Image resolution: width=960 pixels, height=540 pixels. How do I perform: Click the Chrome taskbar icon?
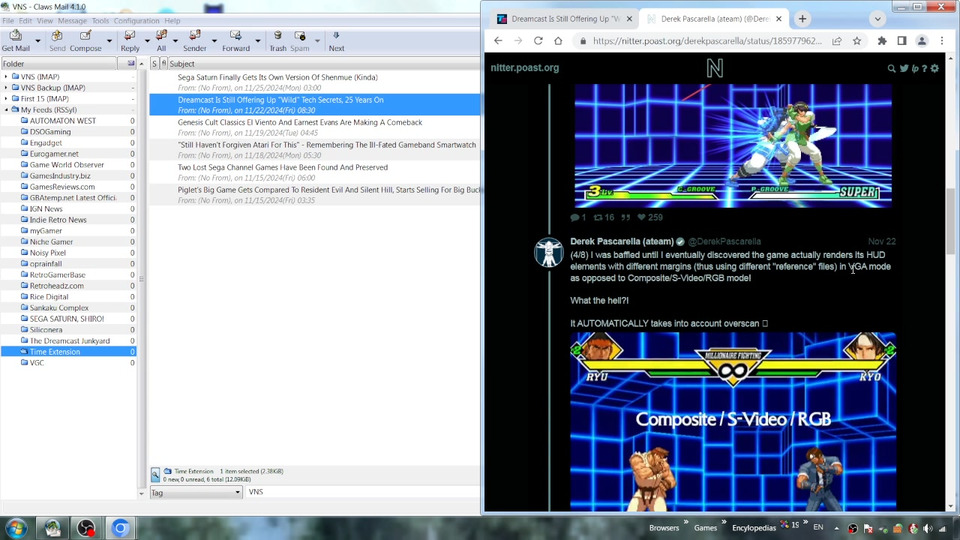[120, 528]
